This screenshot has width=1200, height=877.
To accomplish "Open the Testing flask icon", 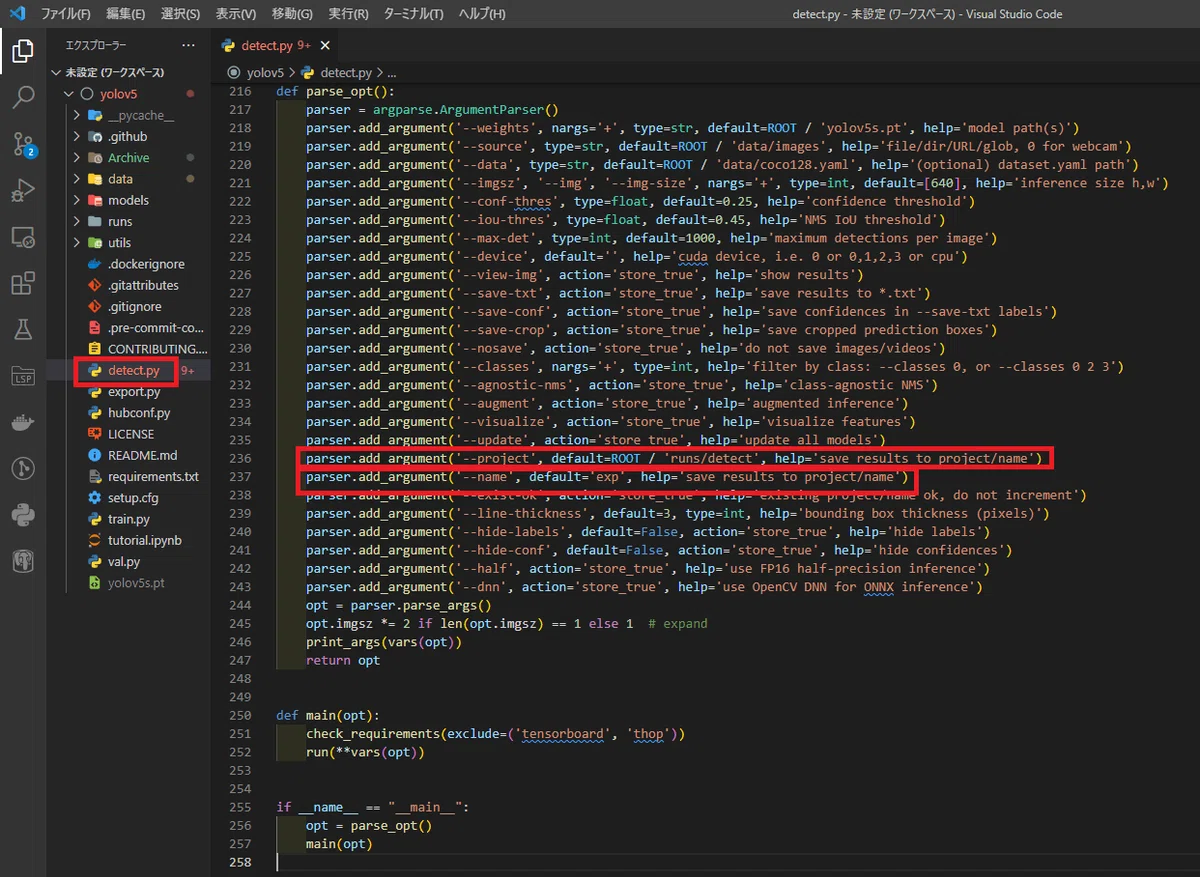I will [x=23, y=329].
